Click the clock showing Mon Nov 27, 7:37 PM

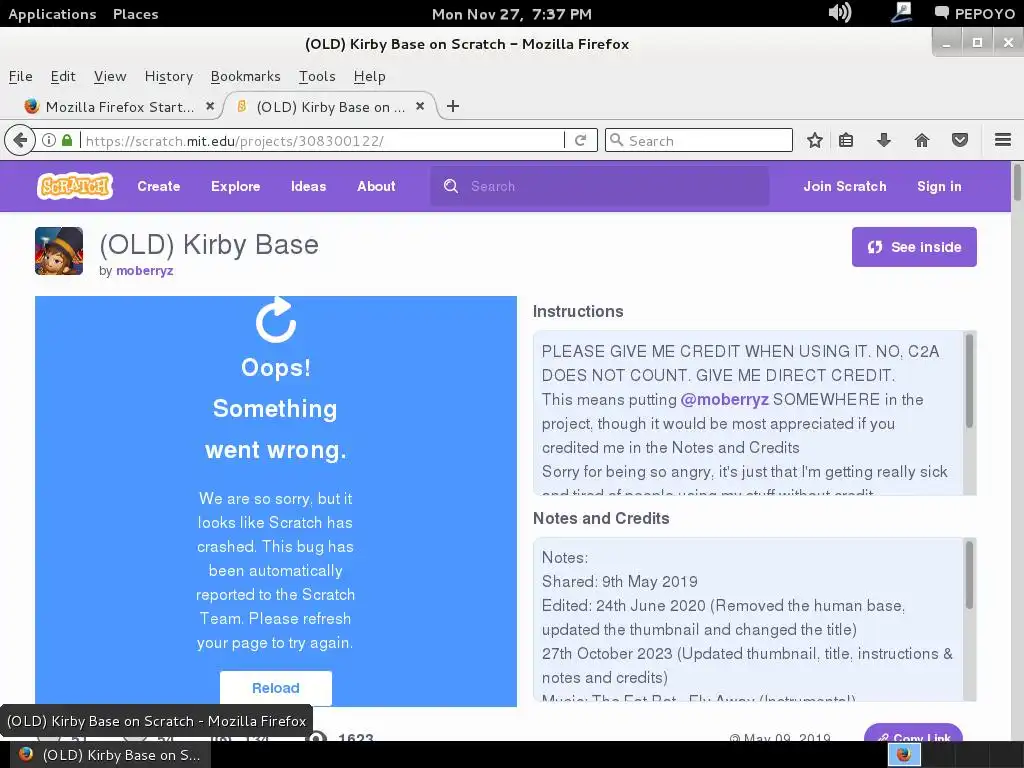pos(511,14)
